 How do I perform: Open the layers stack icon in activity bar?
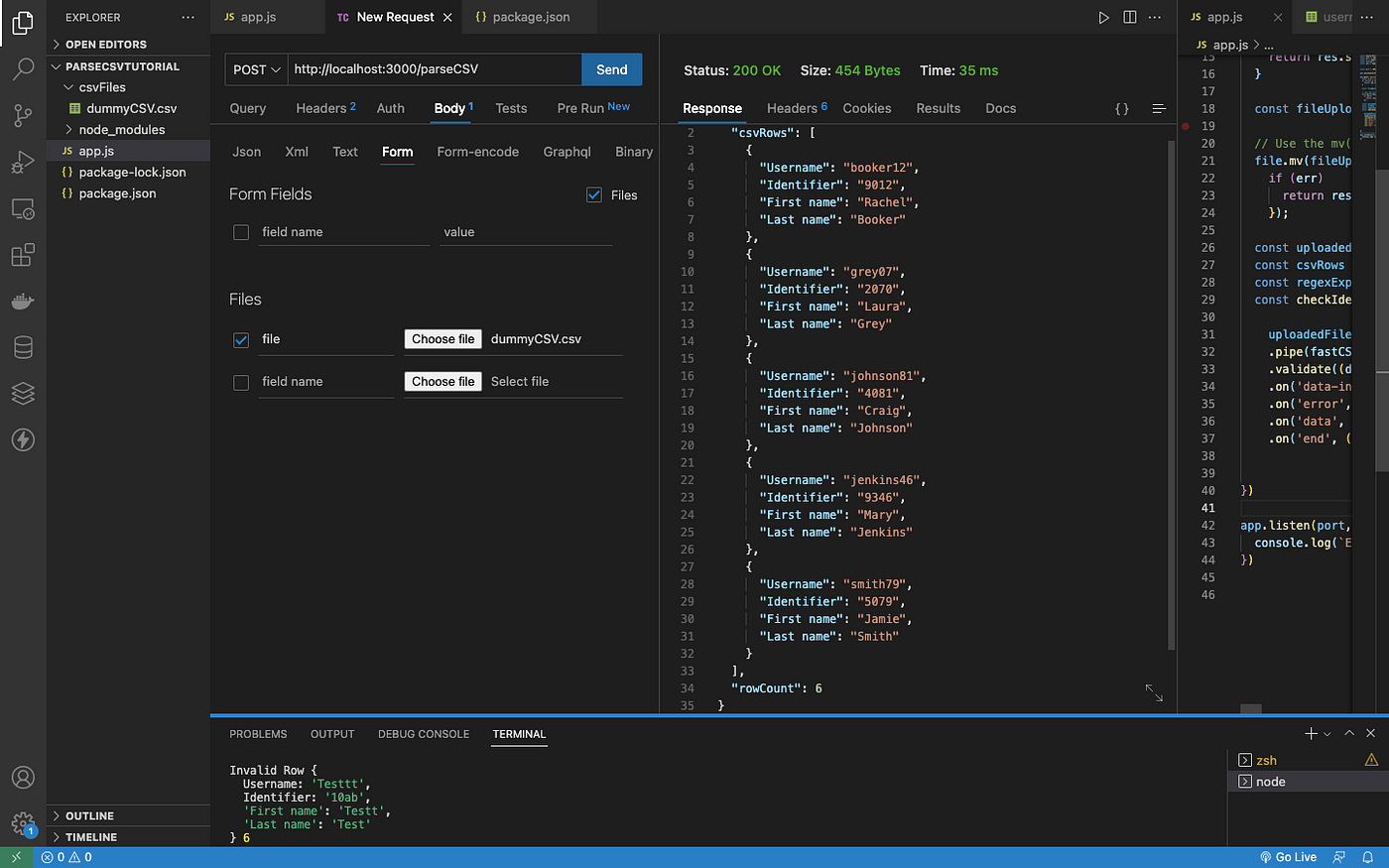pos(23,393)
